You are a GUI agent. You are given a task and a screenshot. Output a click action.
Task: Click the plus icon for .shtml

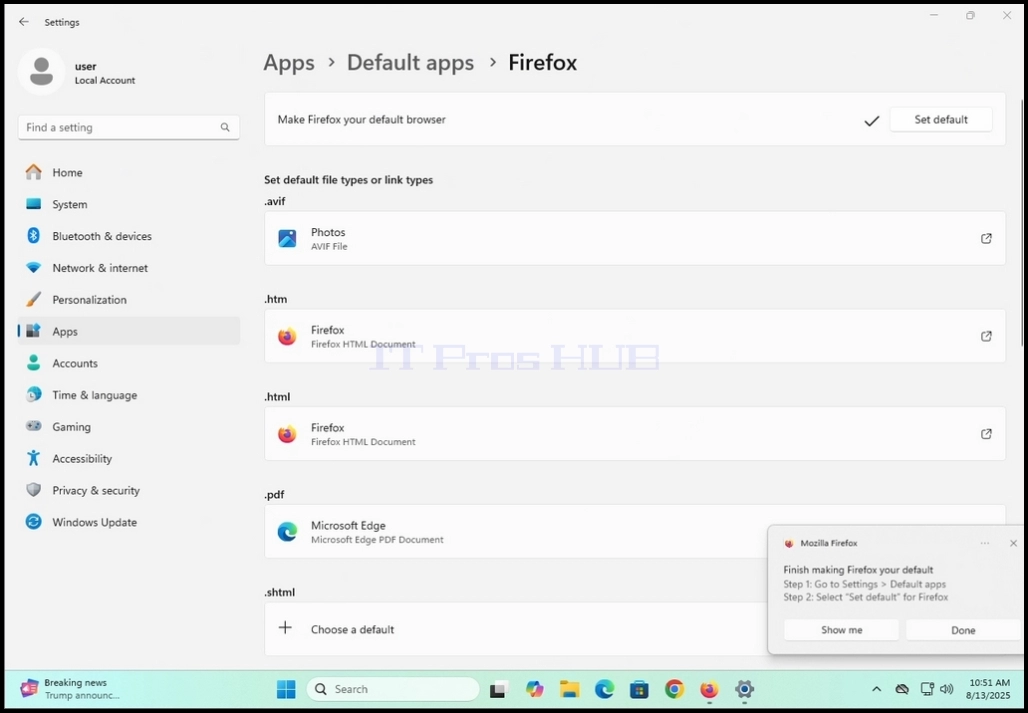[285, 628]
